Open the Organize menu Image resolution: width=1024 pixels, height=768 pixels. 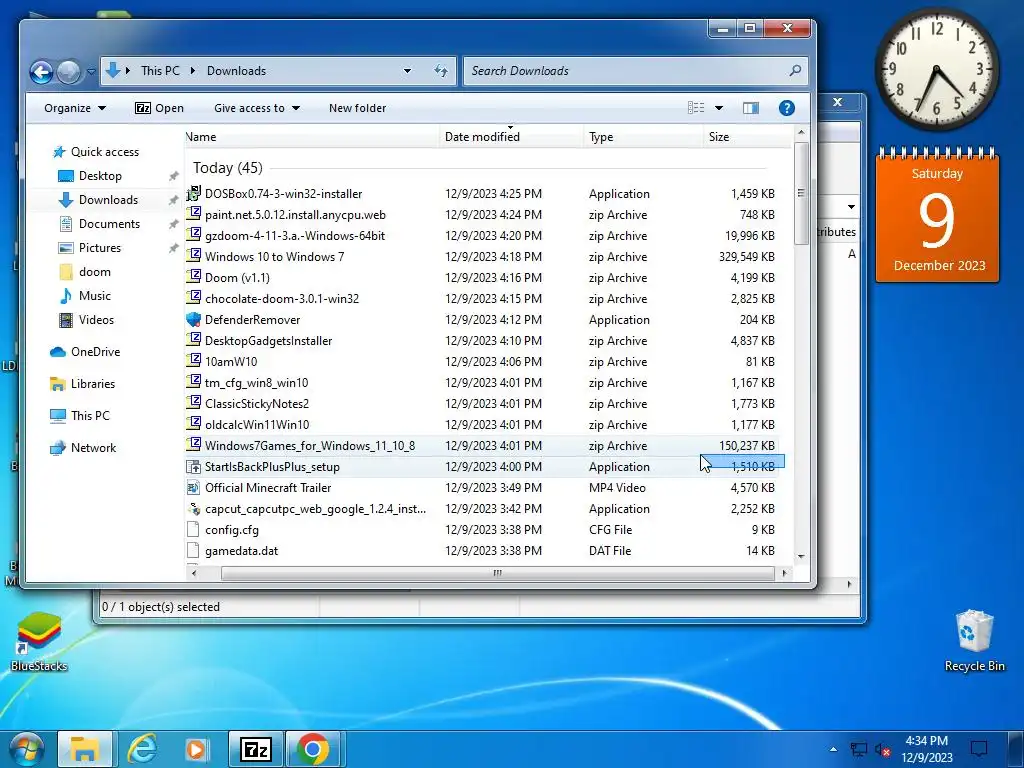(x=74, y=108)
